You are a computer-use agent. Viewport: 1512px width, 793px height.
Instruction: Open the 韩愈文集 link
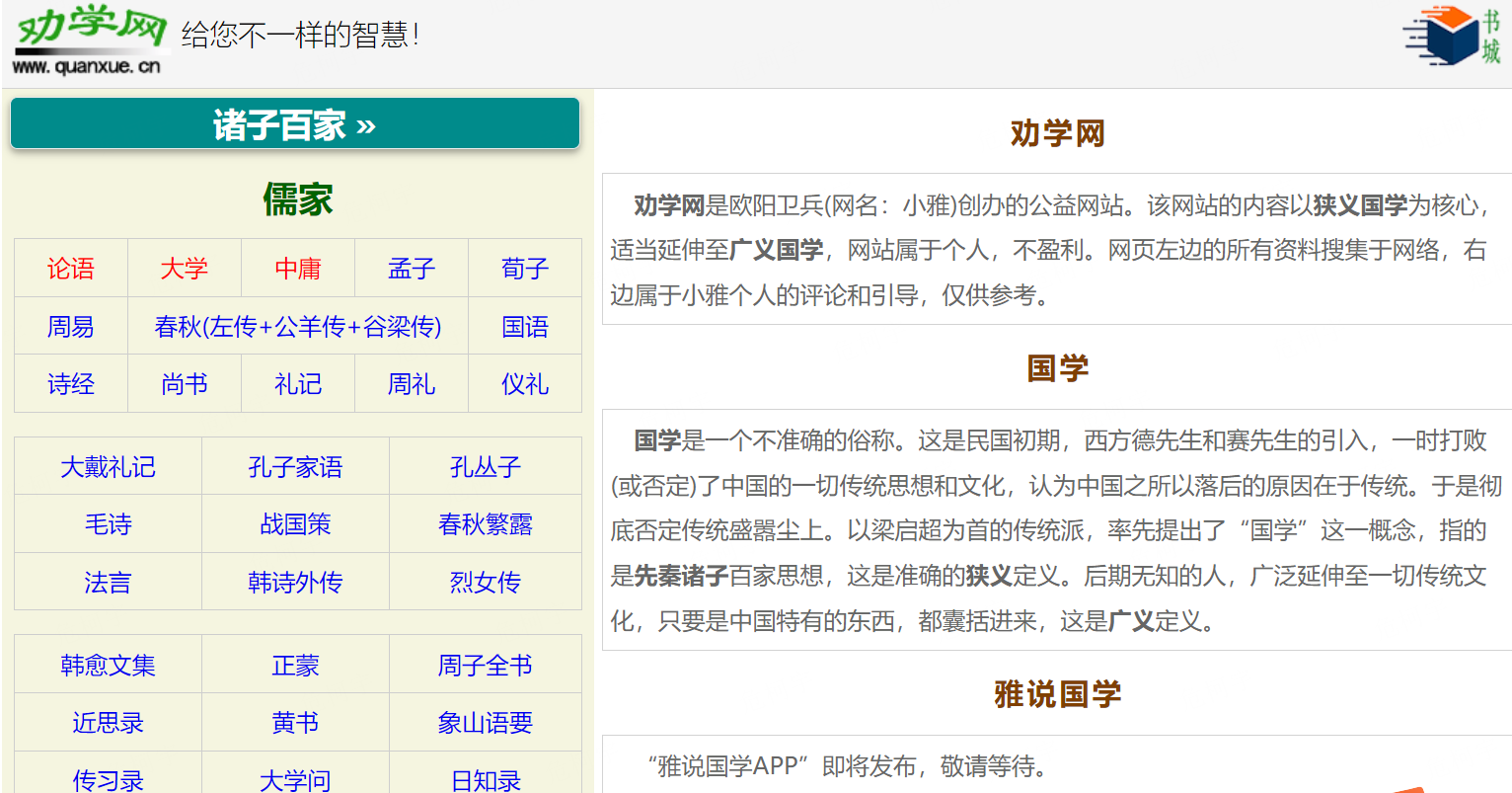(108, 666)
